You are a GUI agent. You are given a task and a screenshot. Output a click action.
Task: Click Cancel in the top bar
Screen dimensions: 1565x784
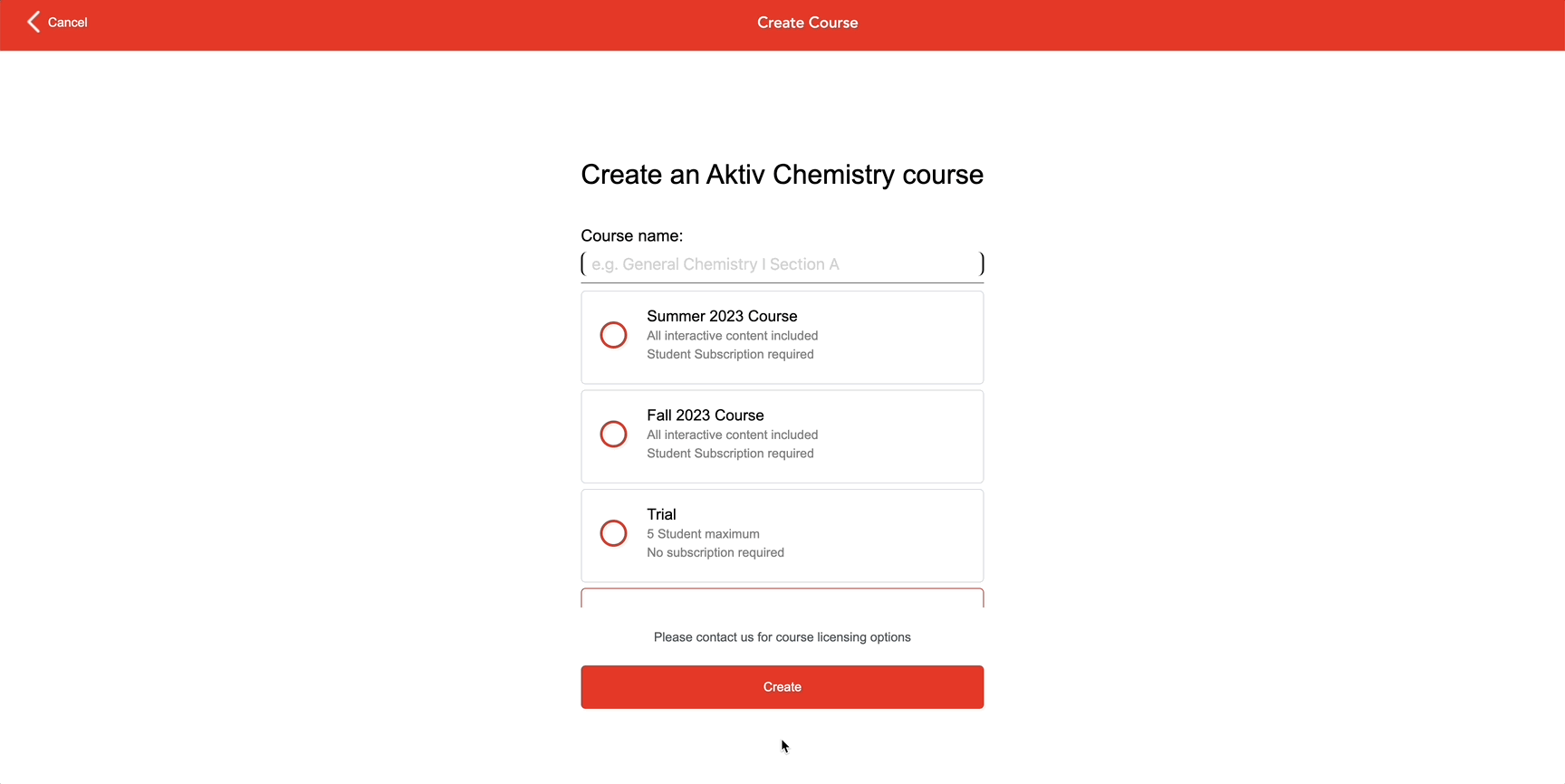pyautogui.click(x=68, y=22)
